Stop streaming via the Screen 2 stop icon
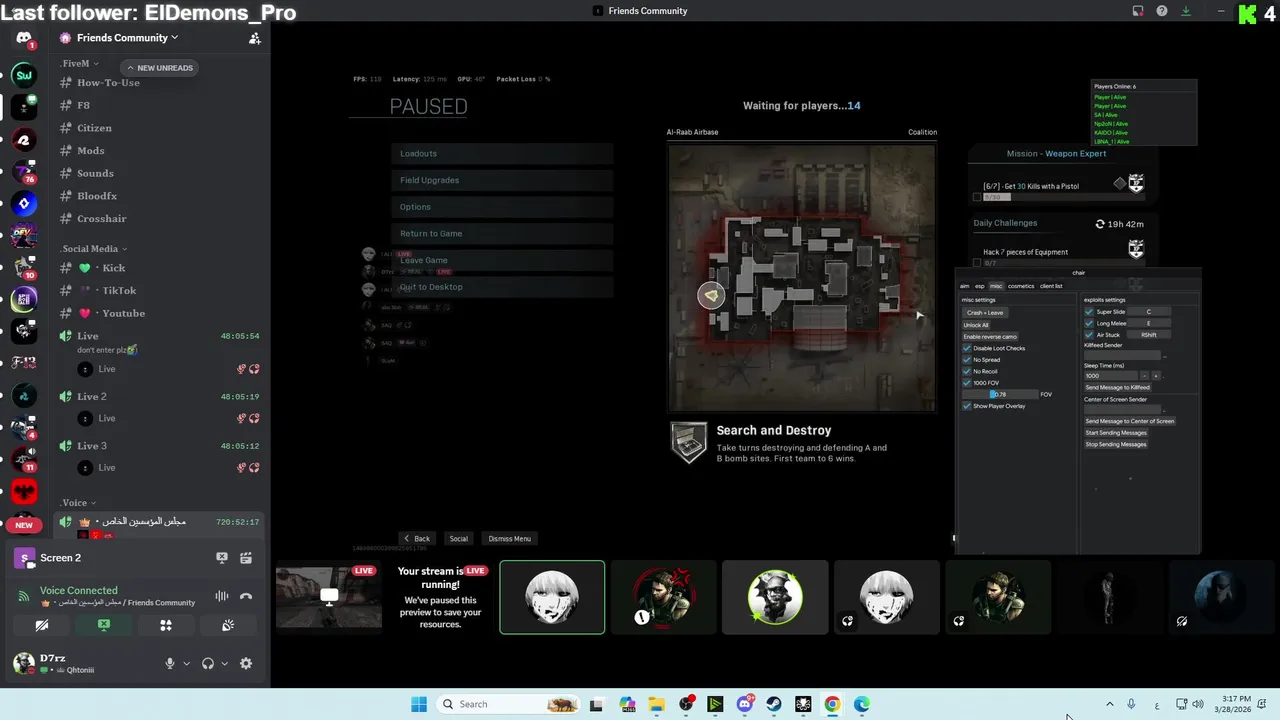This screenshot has width=1280, height=720. tap(222, 558)
